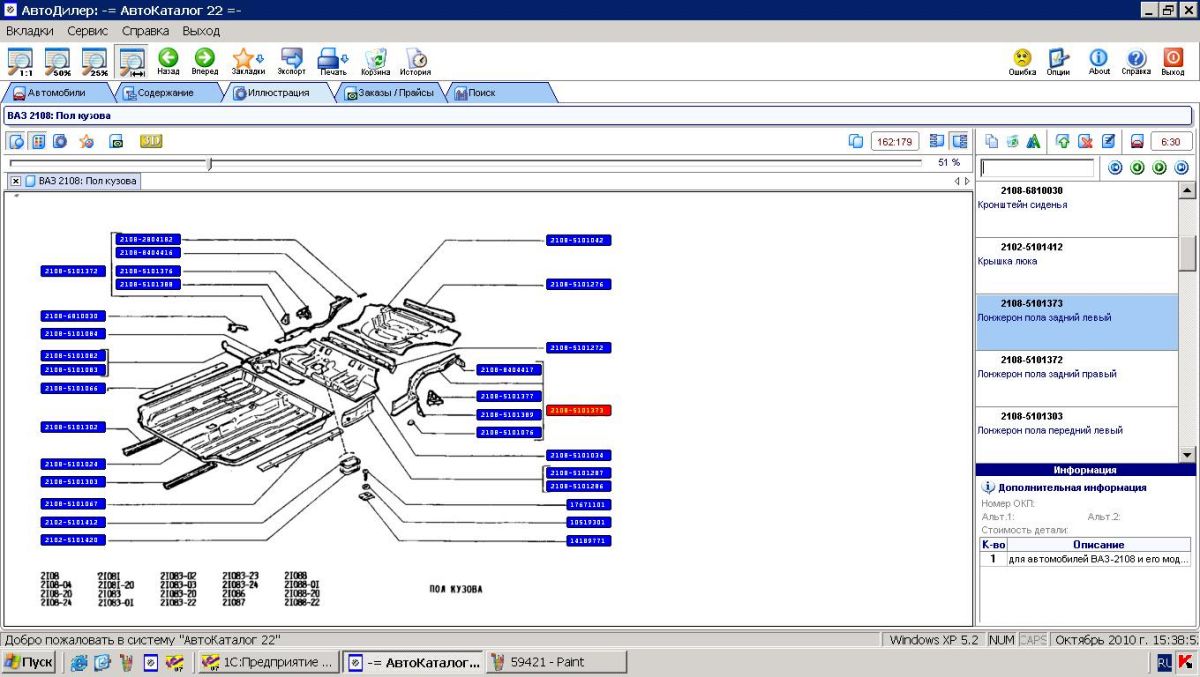Click the Экспорт export icon
Image resolution: width=1200 pixels, height=677 pixels.
(x=292, y=60)
